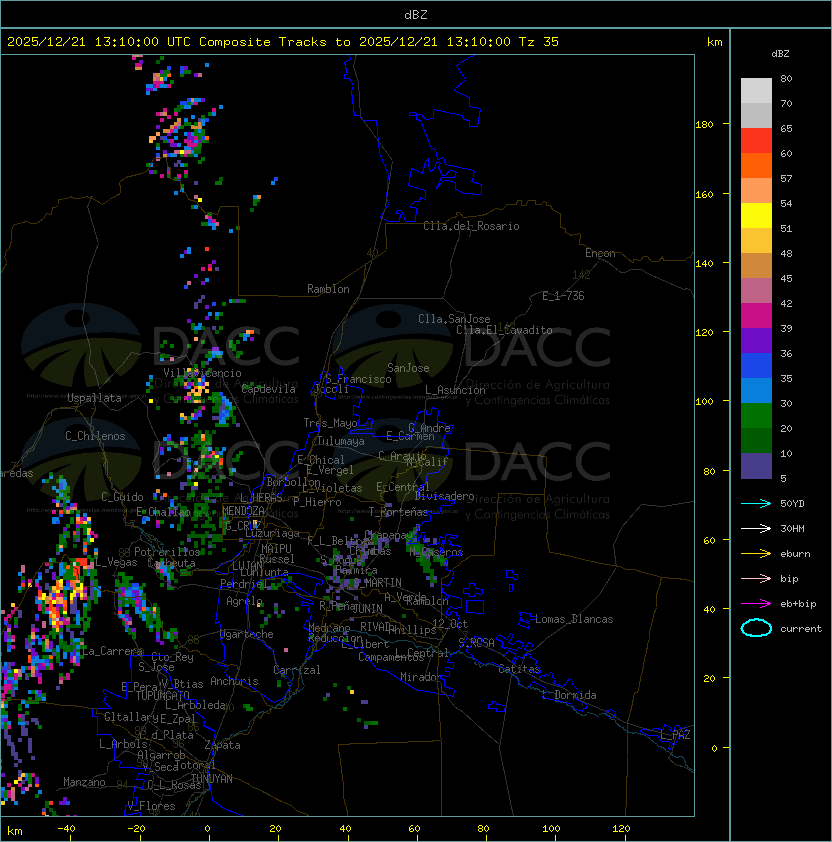
Task: Click the 'MENDOZA' city label
Action: click(x=243, y=511)
